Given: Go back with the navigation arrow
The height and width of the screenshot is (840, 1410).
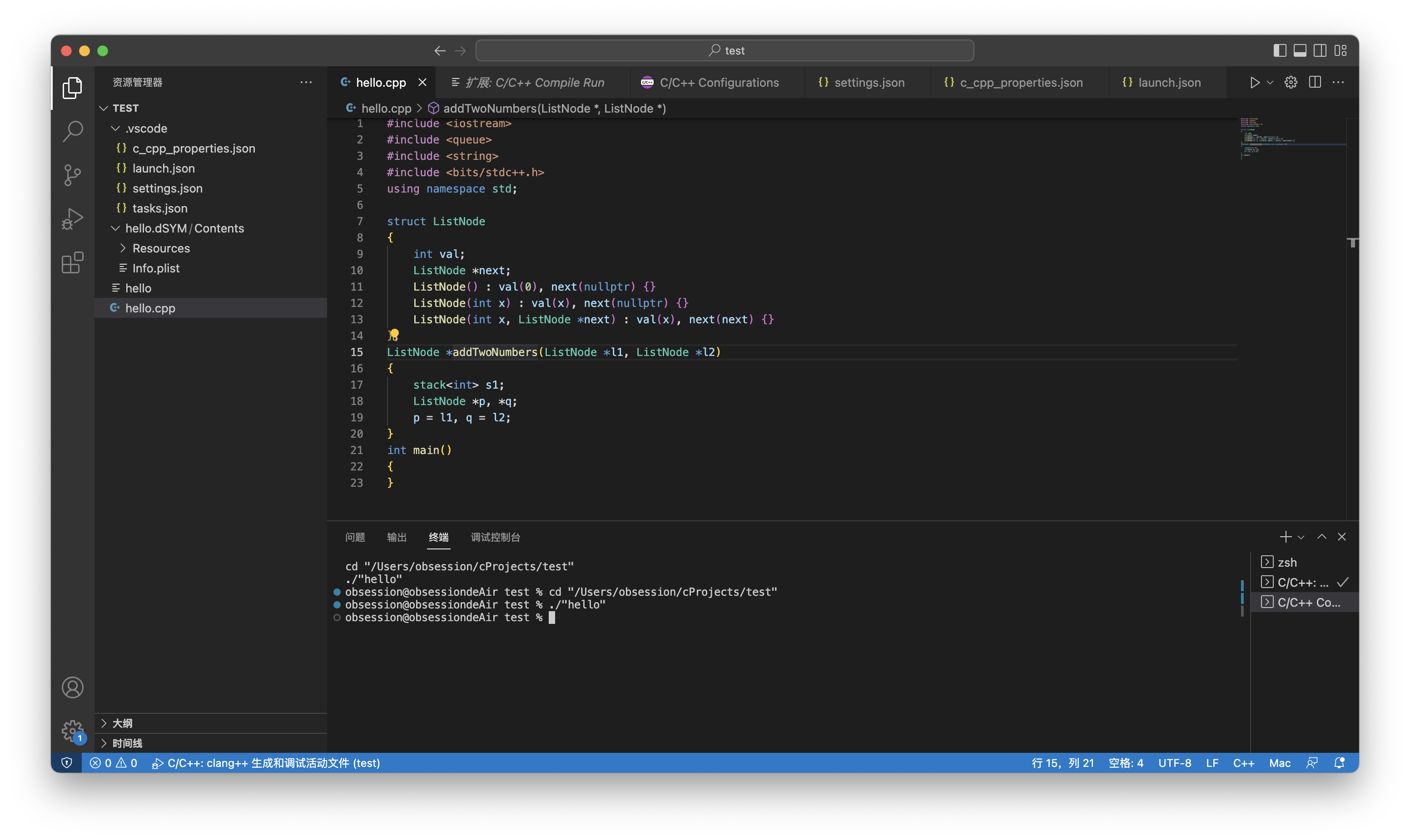Looking at the screenshot, I should (x=440, y=51).
